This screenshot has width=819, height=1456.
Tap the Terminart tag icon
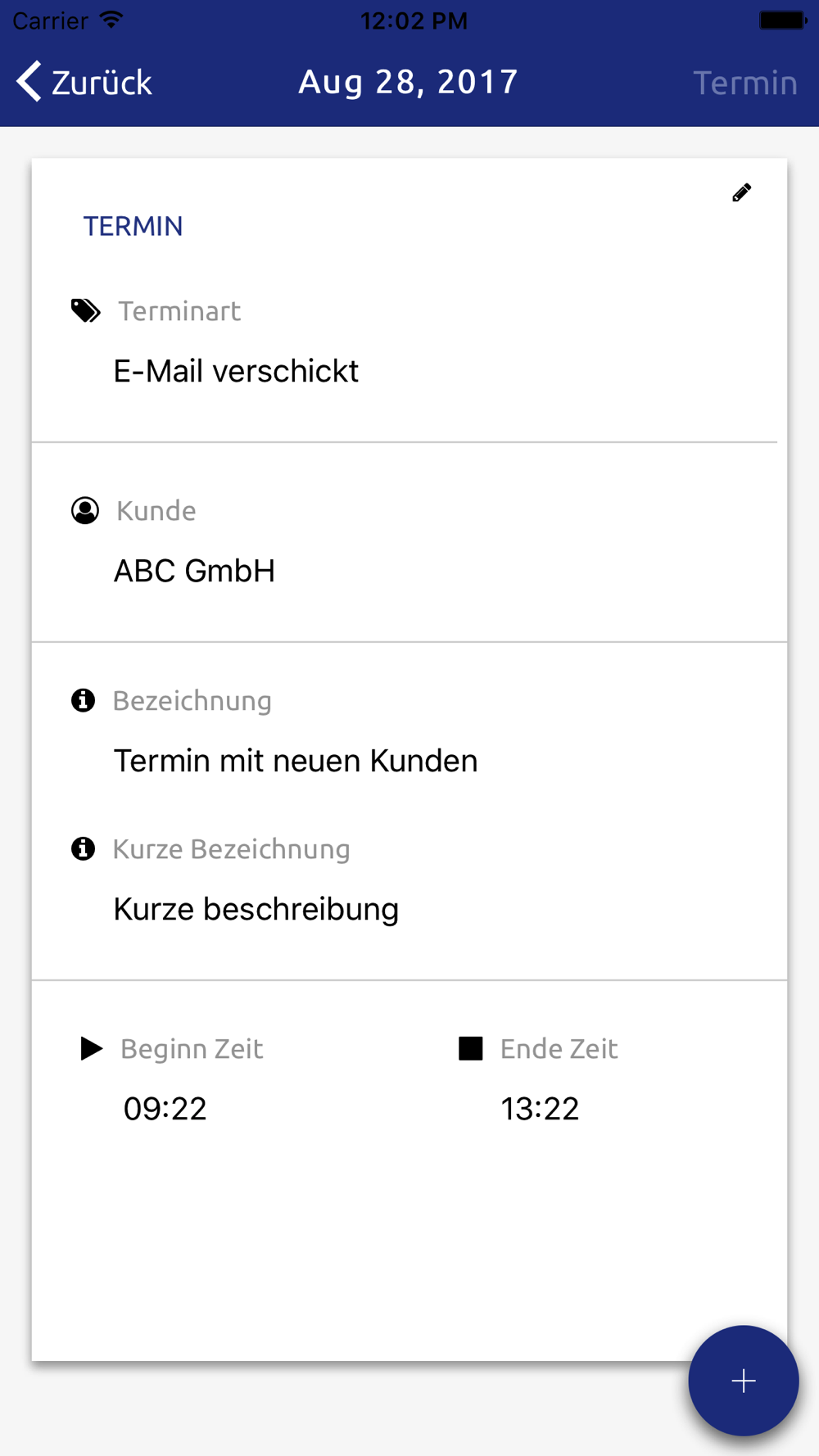pyautogui.click(x=85, y=311)
